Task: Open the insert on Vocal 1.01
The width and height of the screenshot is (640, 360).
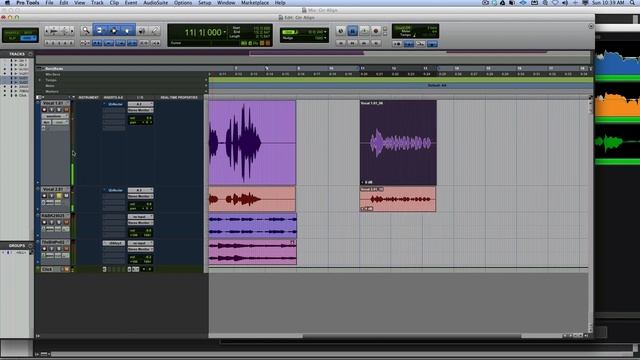Action: [114, 104]
